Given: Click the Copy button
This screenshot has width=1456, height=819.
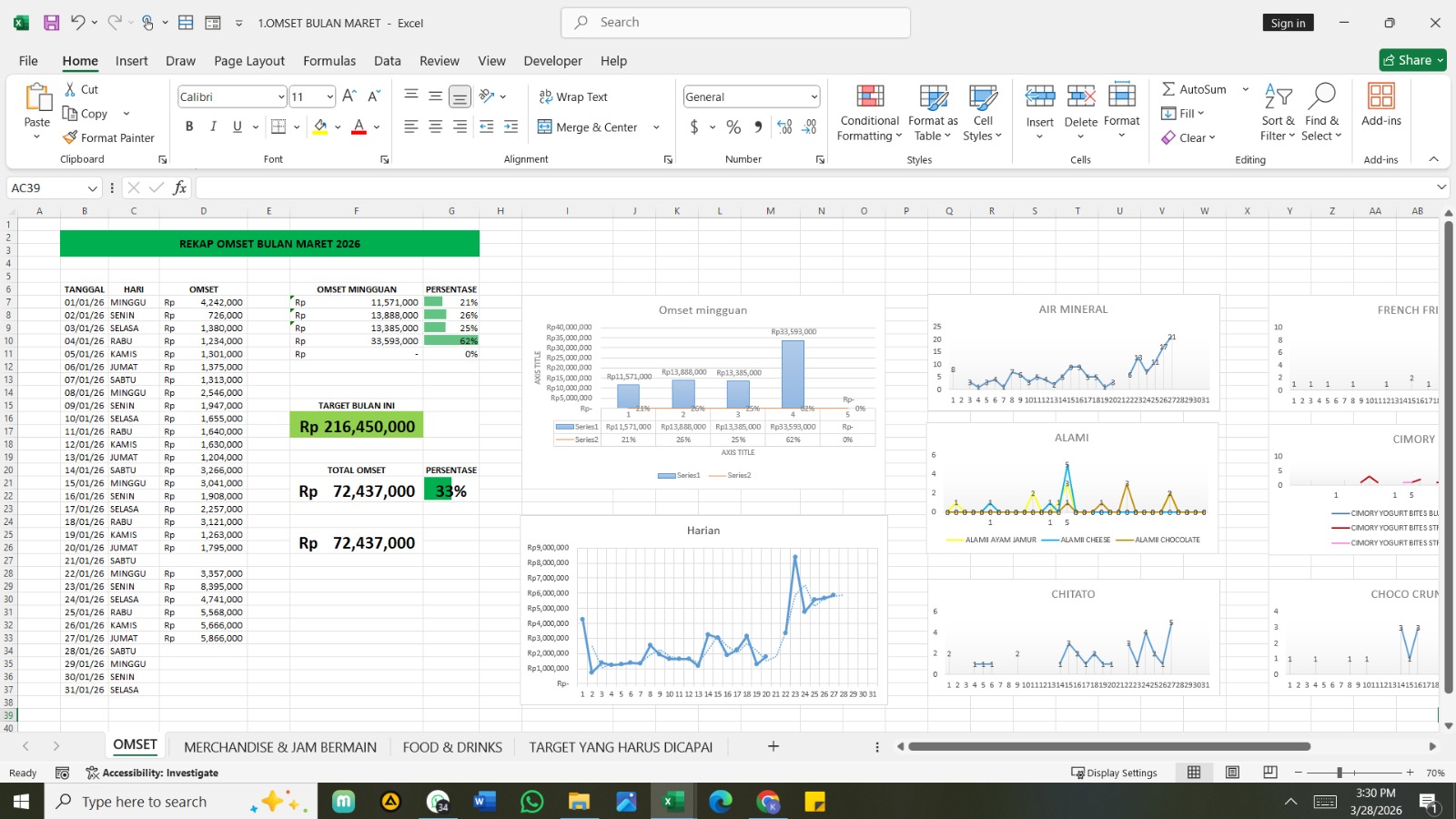Looking at the screenshot, I should 86,114.
